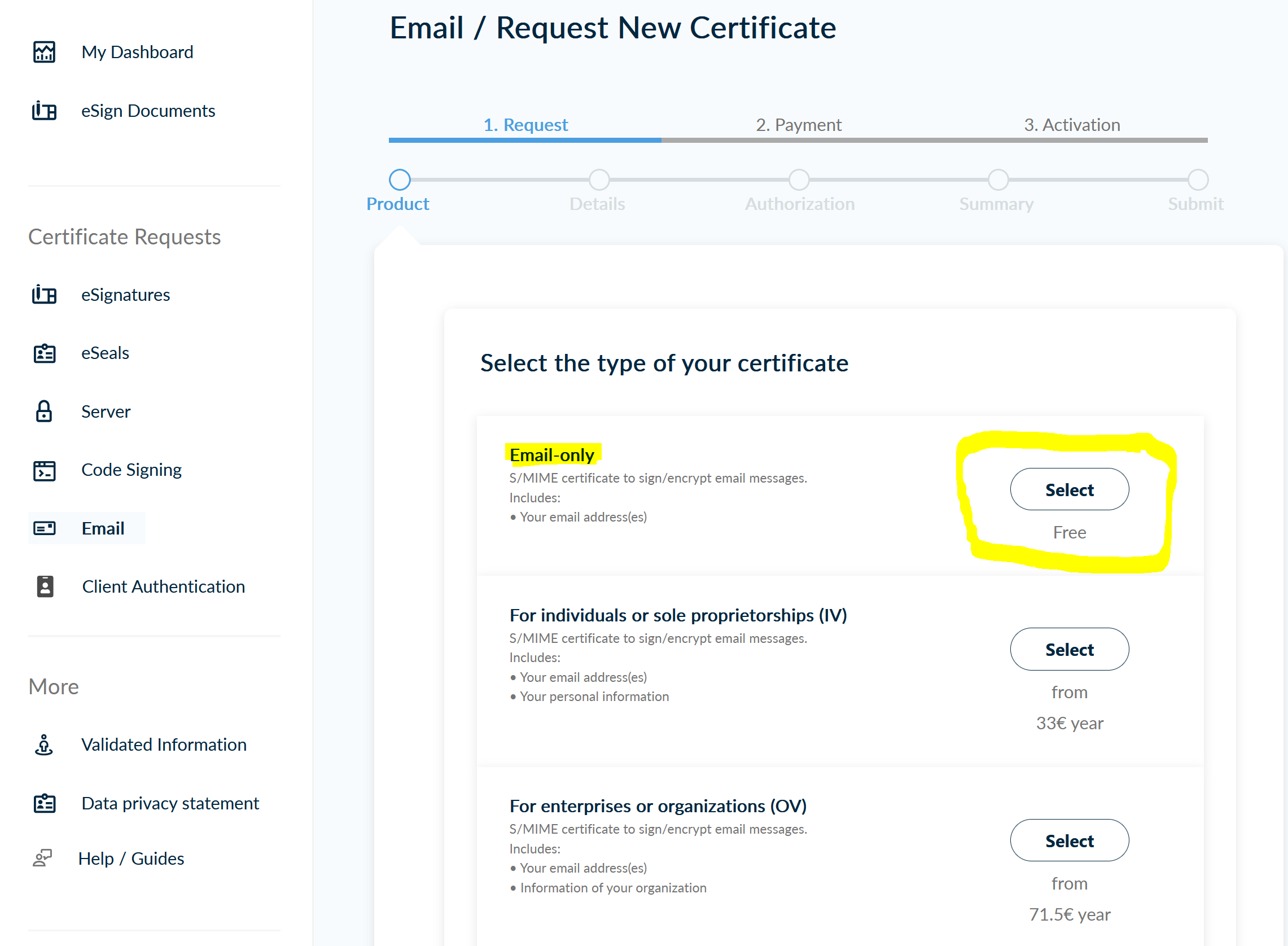
Task: Open Validated Information page
Action: 164,744
